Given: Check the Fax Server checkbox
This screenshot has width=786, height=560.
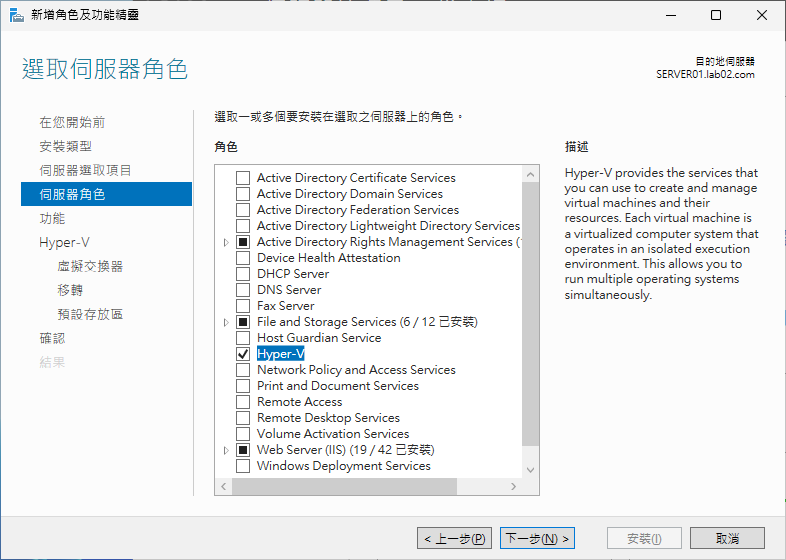Looking at the screenshot, I should point(243,306).
